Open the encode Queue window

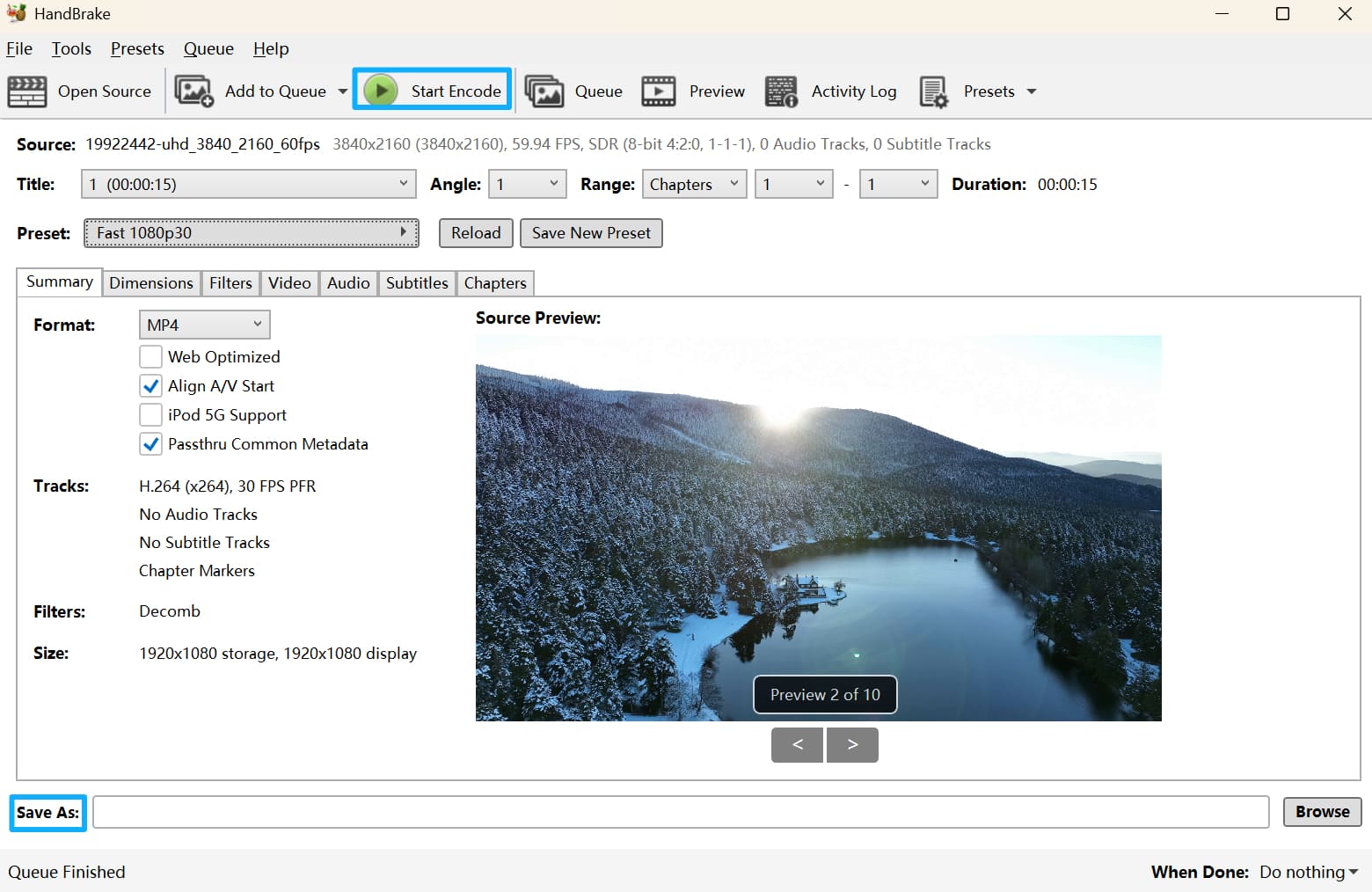576,91
